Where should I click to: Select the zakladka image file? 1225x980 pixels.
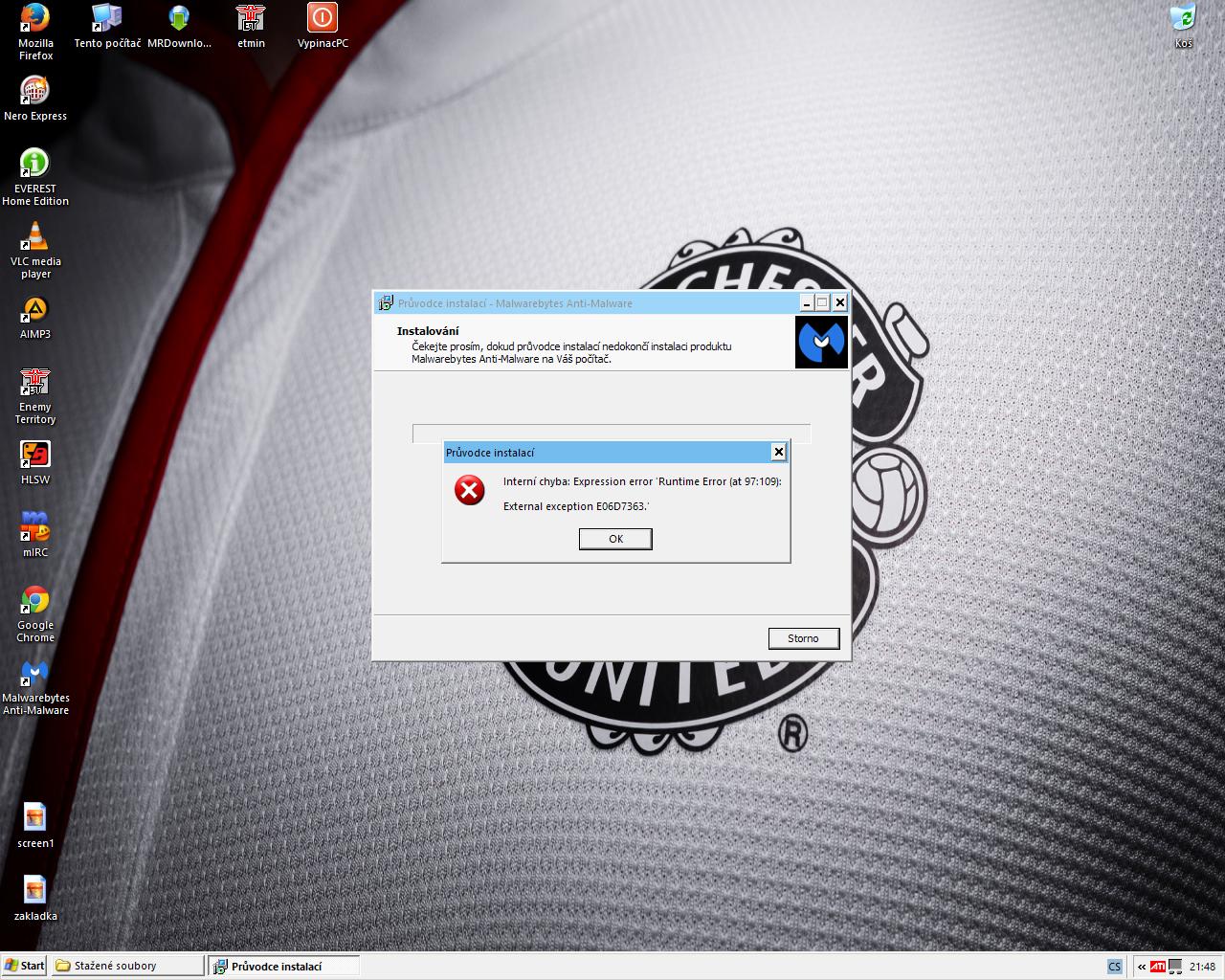tap(35, 899)
